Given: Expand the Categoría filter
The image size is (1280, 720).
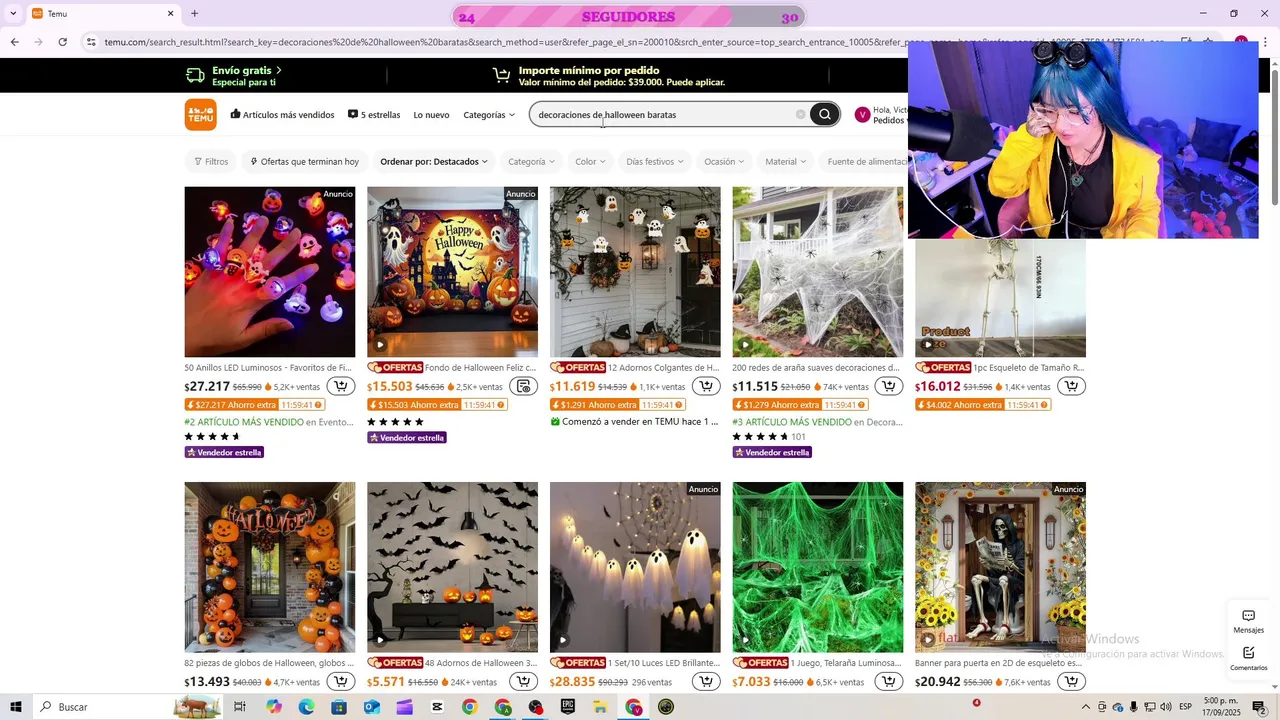Looking at the screenshot, I should tap(532, 161).
